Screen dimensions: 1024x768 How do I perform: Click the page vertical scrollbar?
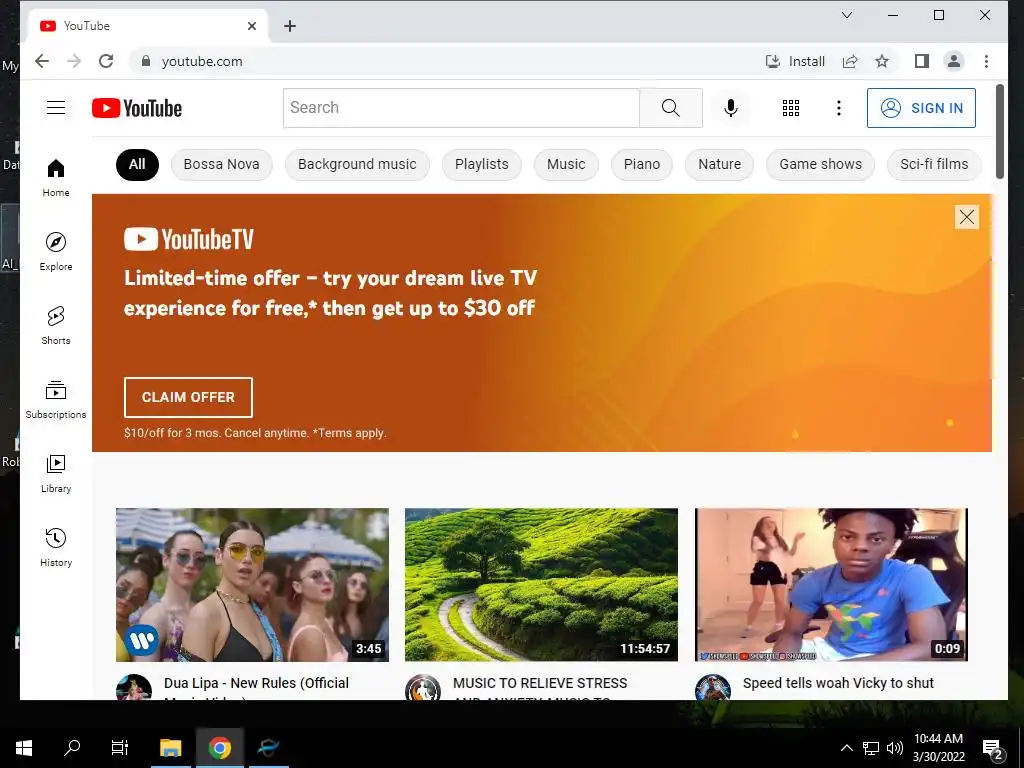(x=999, y=131)
